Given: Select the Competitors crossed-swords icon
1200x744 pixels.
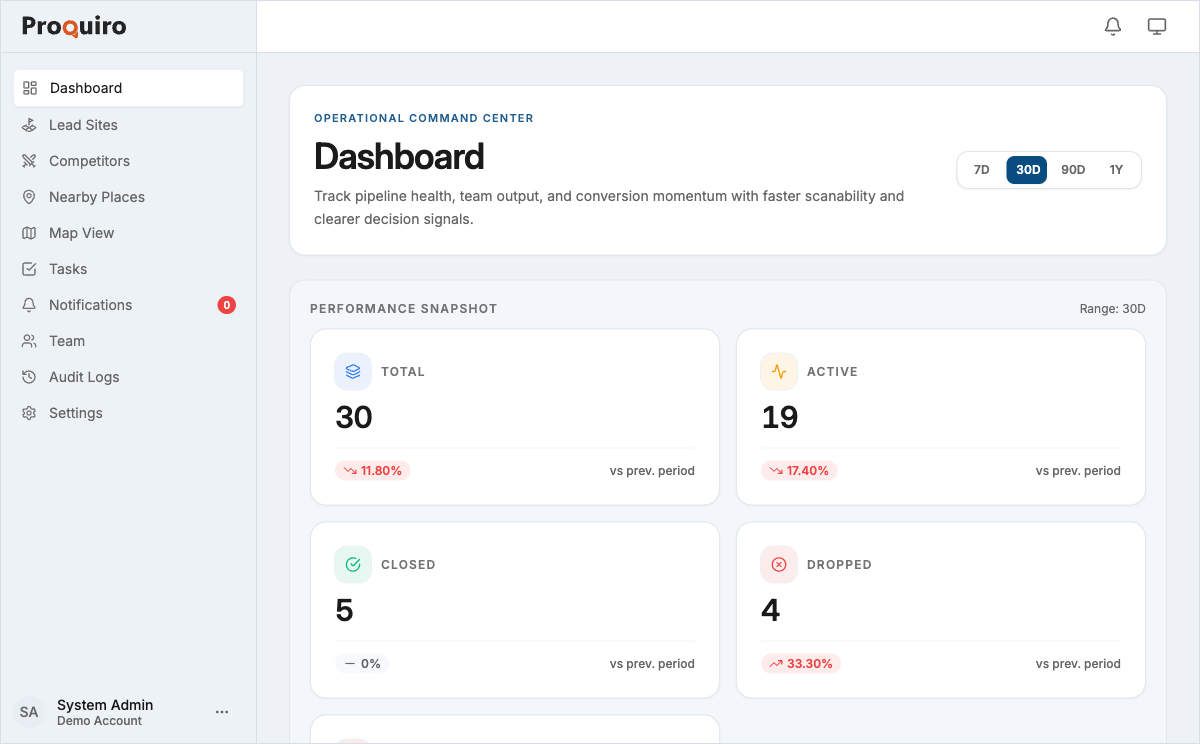Looking at the screenshot, I should click(x=31, y=160).
